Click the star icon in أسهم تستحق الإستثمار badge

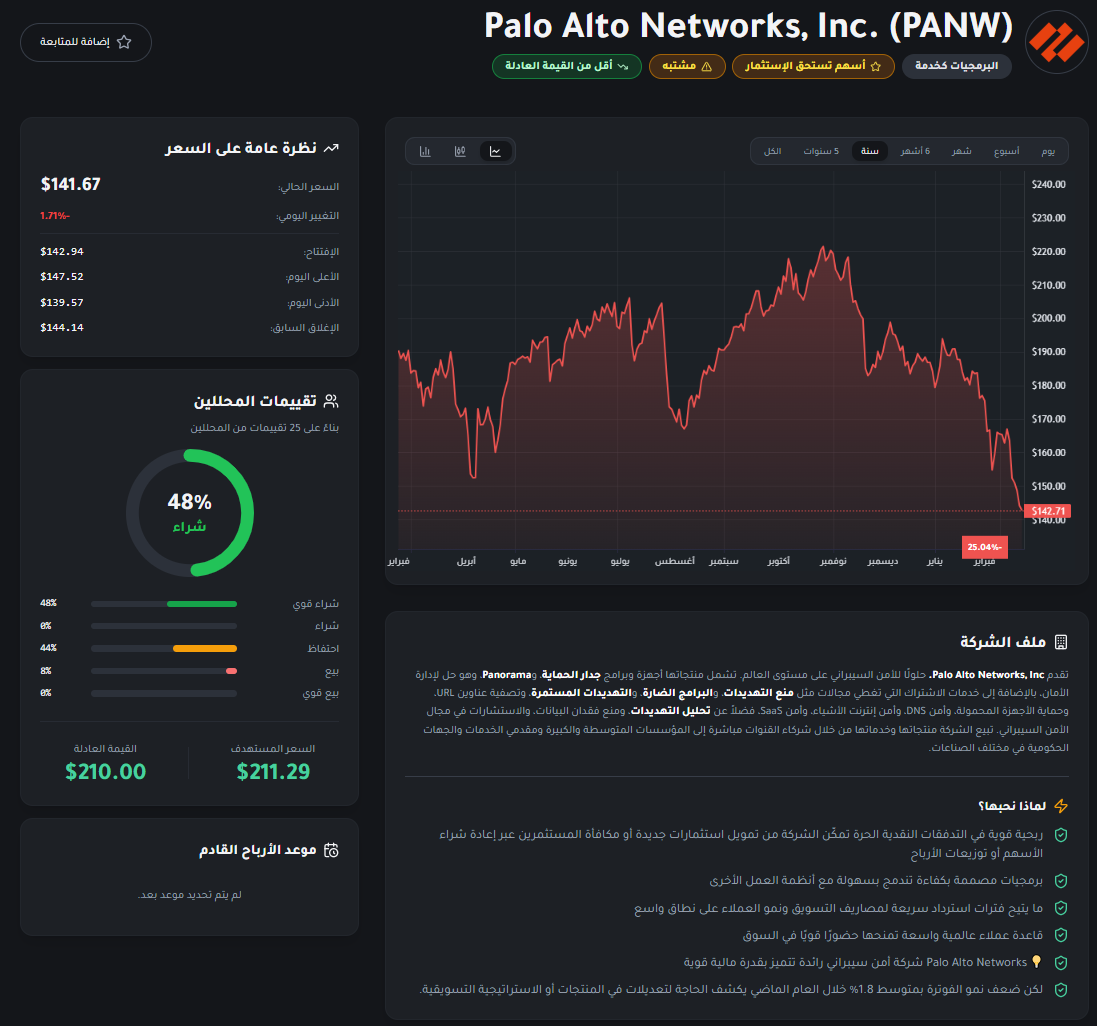(875, 66)
